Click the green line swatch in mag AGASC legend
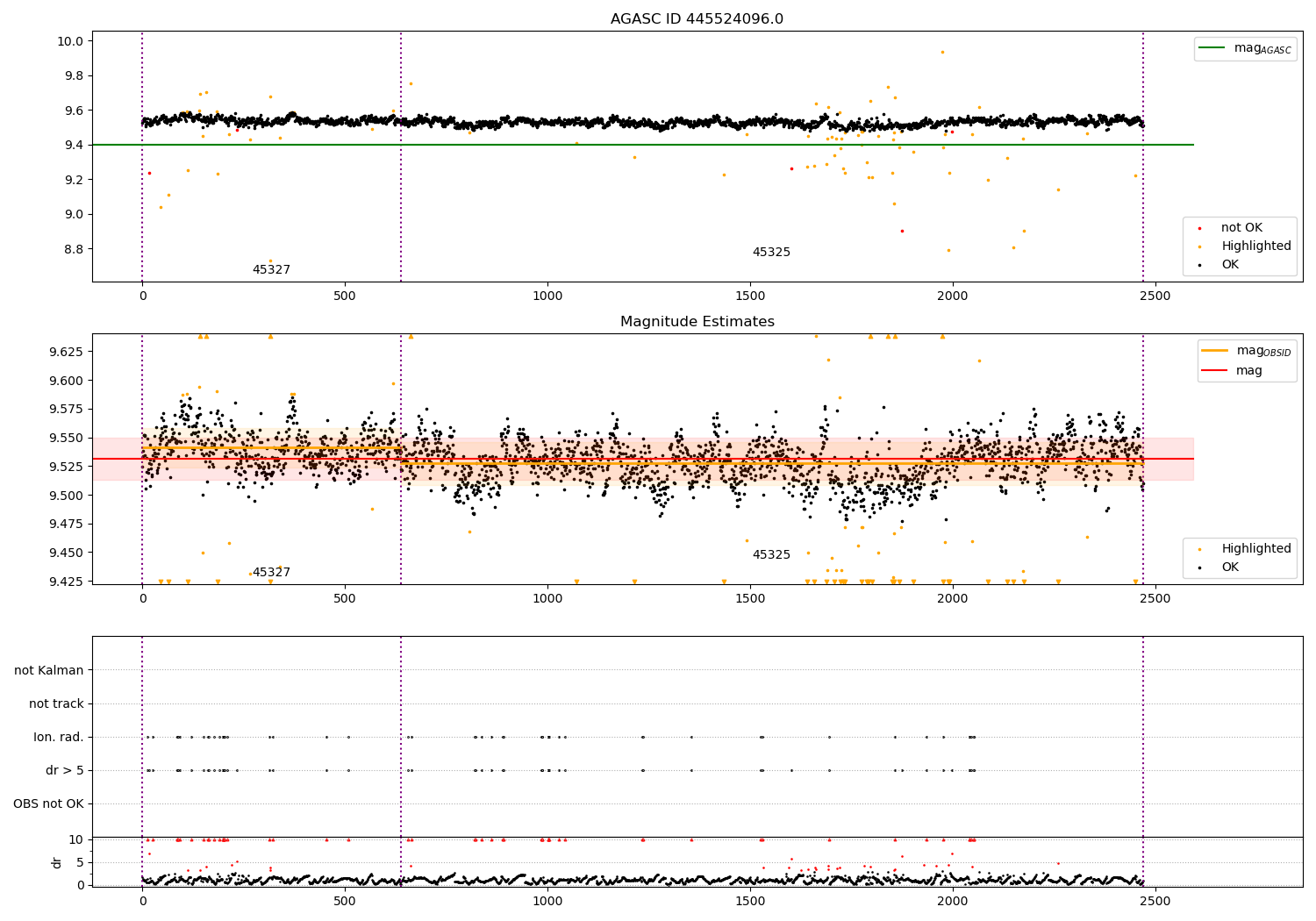Screen dimensions: 1316x921 pos(1213,48)
